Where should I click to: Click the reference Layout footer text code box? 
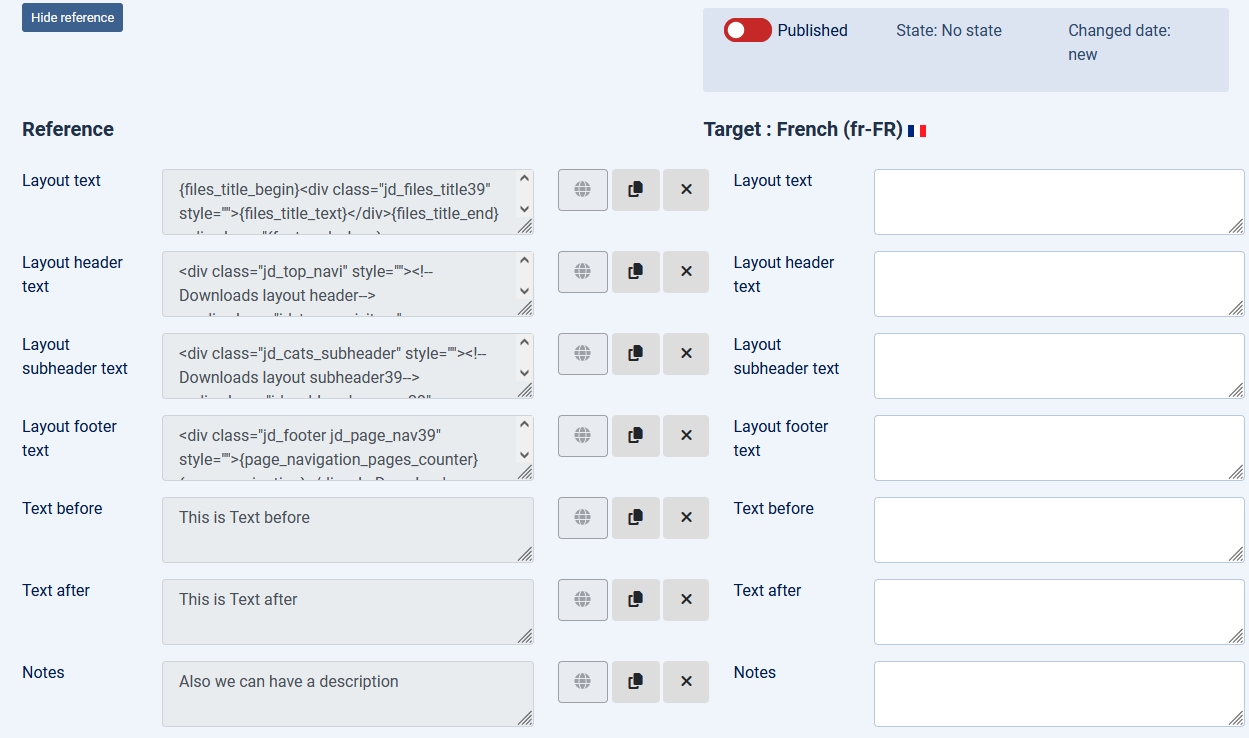coord(348,448)
